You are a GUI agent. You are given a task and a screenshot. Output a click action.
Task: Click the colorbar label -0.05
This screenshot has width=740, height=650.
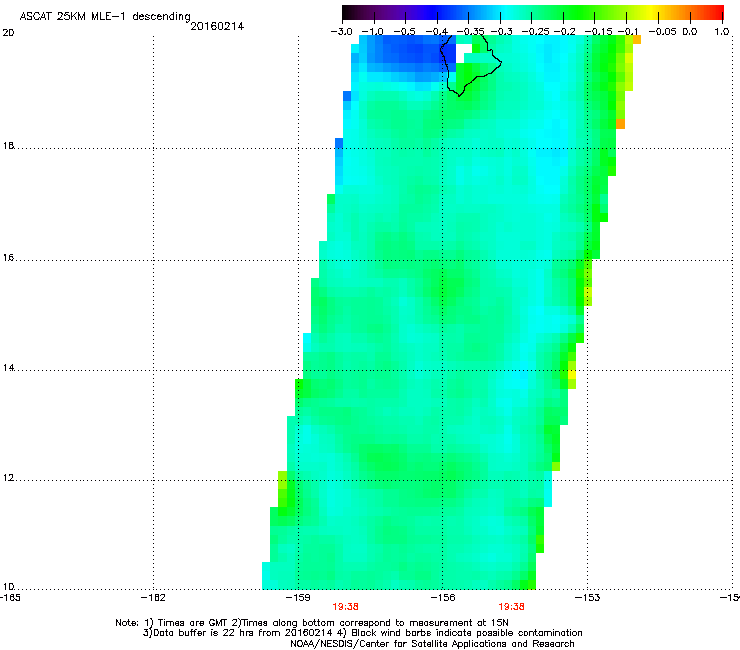(662, 32)
